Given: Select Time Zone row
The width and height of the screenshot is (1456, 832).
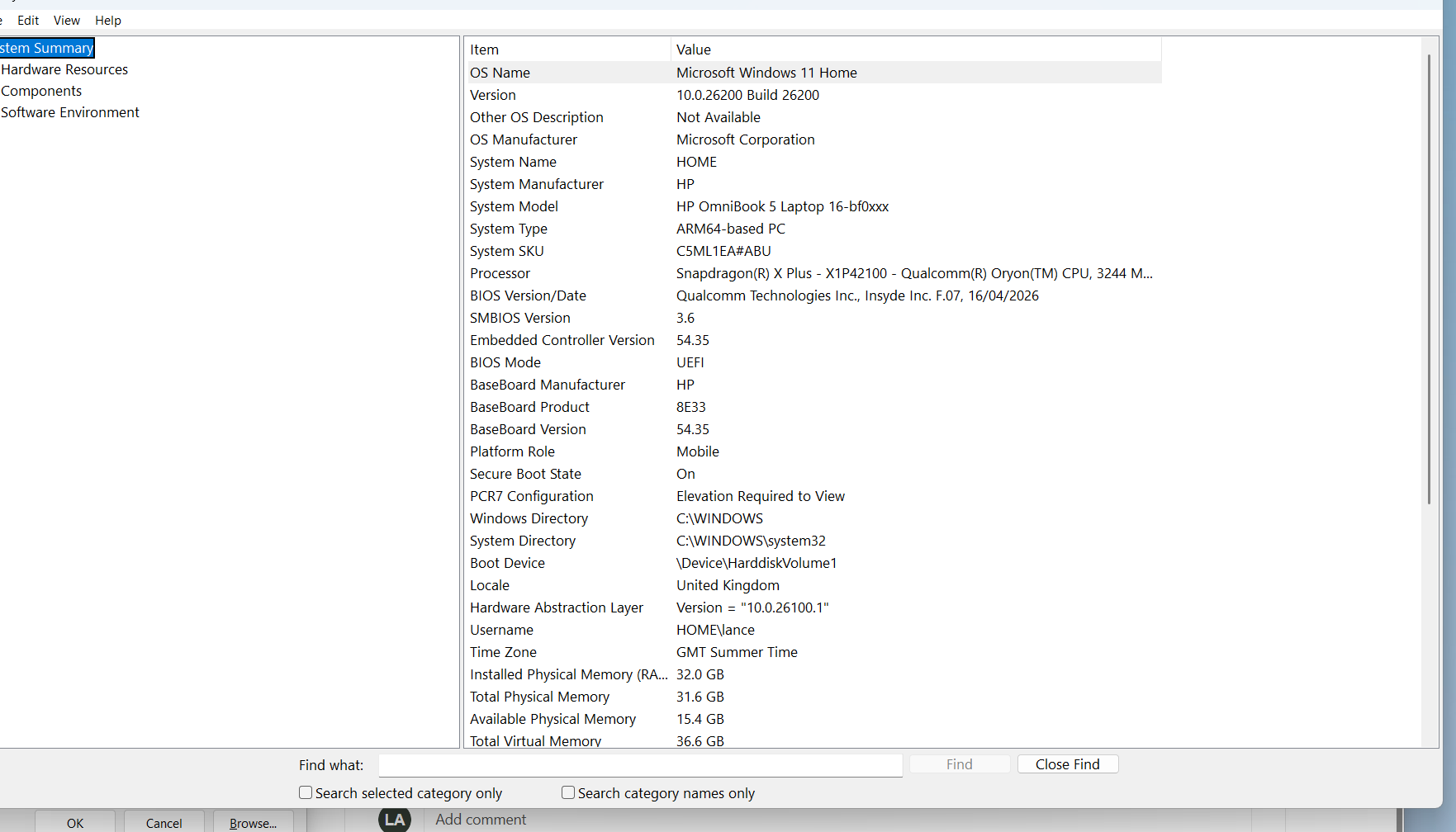Looking at the screenshot, I should click(x=814, y=652).
